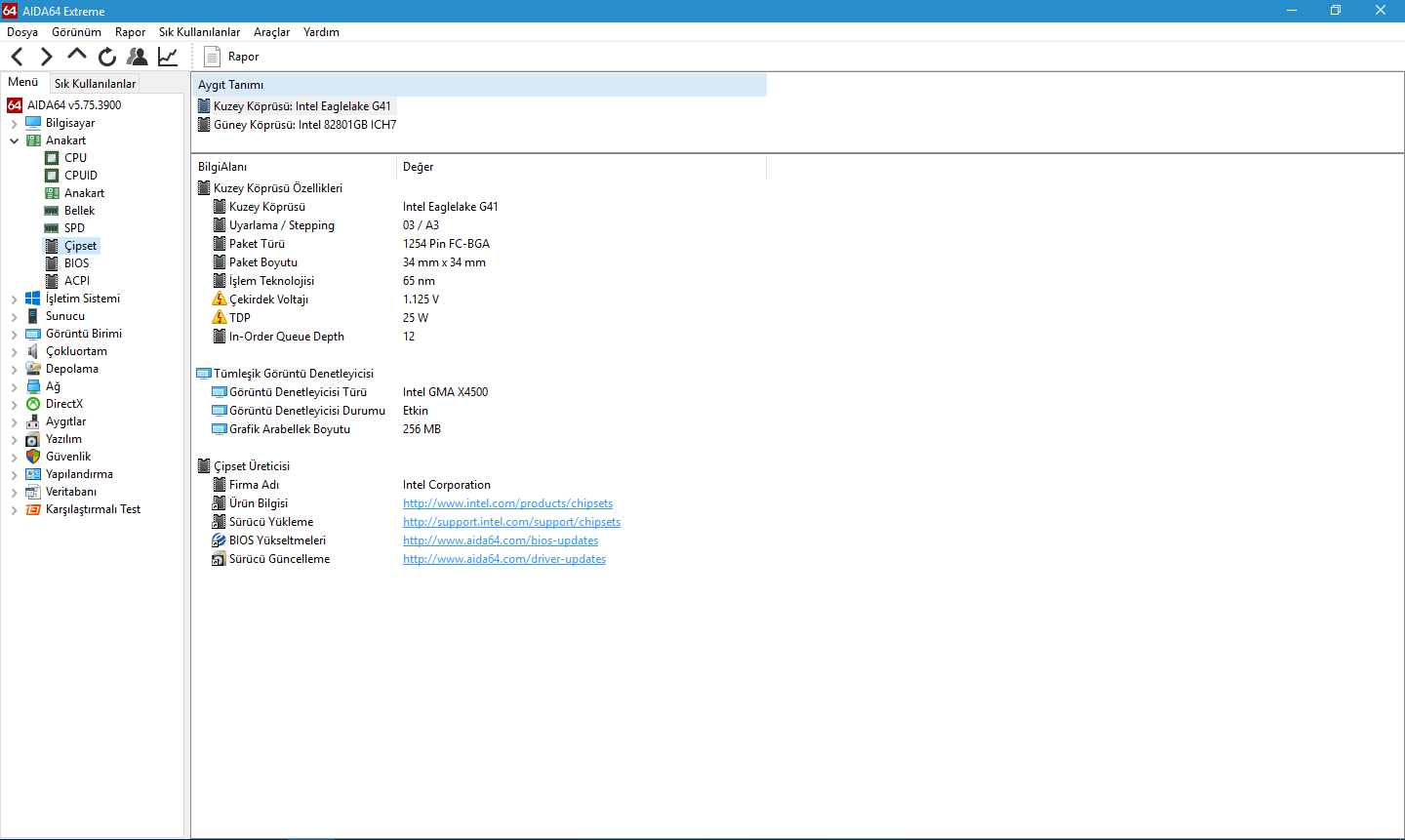Expand the Yazılım tree node
Image resolution: width=1405 pixels, height=840 pixels.
click(14, 440)
